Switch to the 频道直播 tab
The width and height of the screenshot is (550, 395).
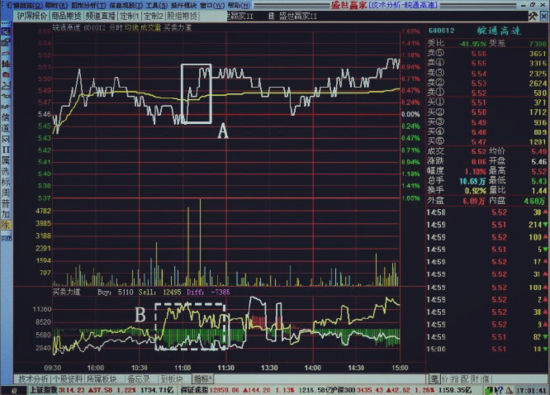100,16
